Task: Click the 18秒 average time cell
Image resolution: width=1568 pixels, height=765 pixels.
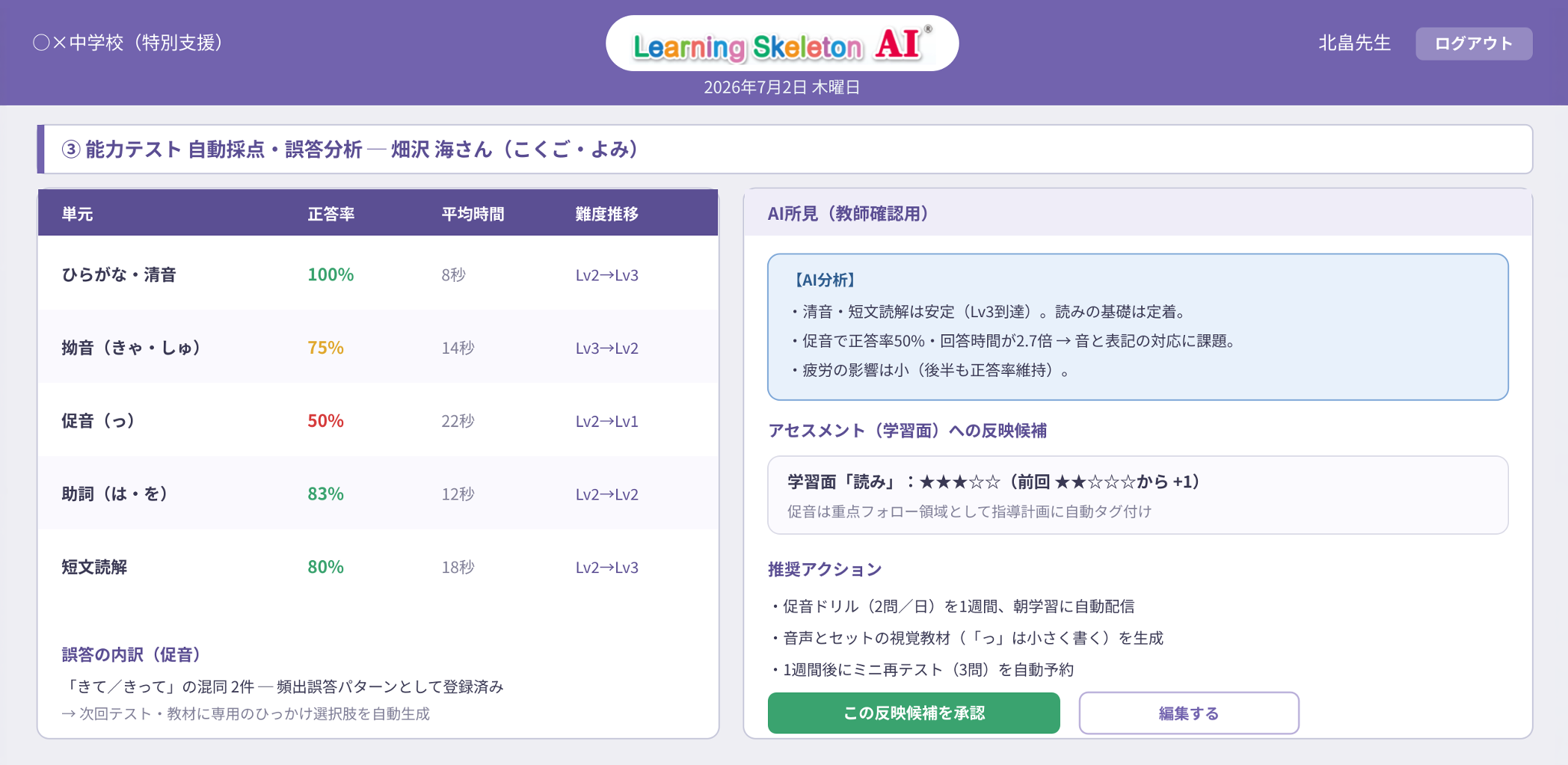Action: tap(458, 568)
